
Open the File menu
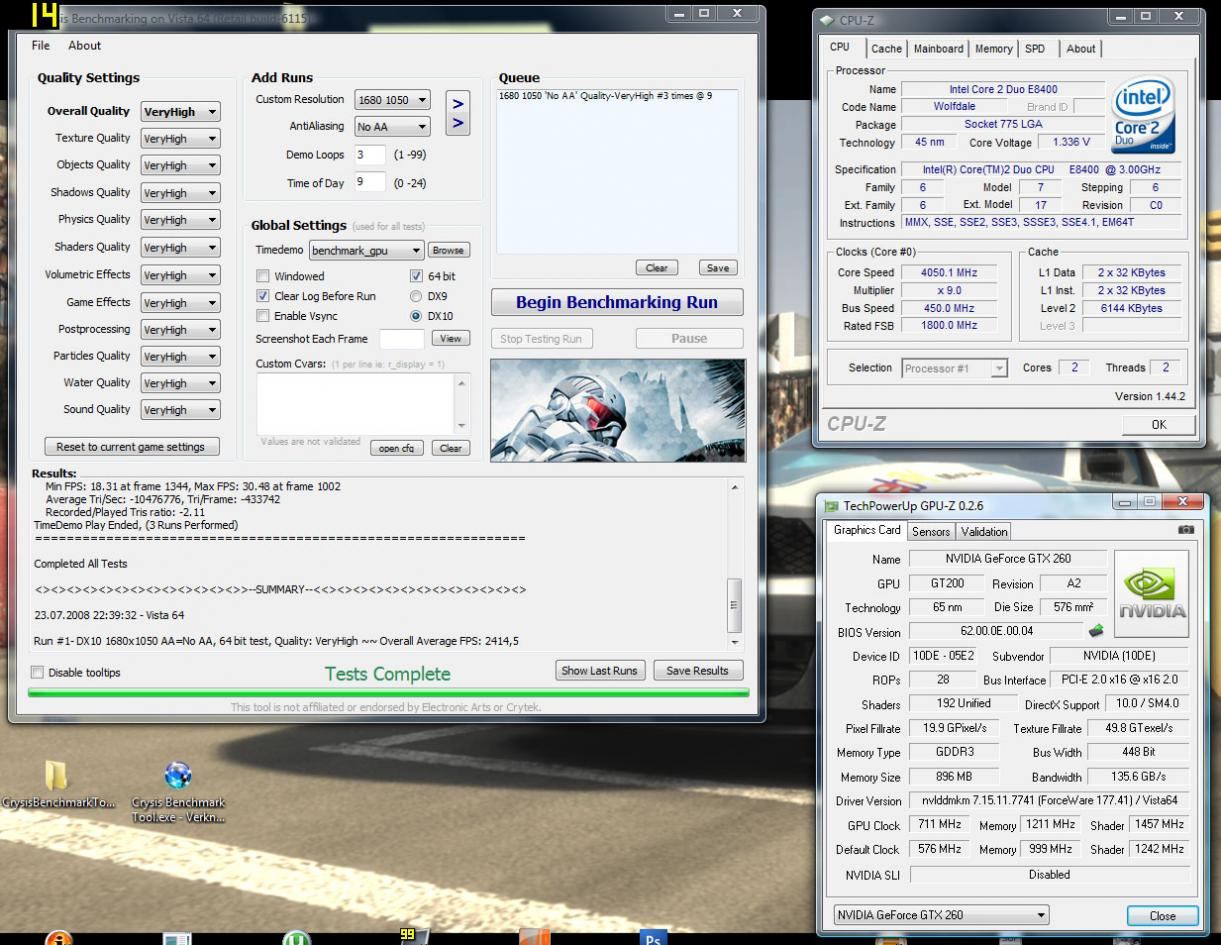[41, 45]
